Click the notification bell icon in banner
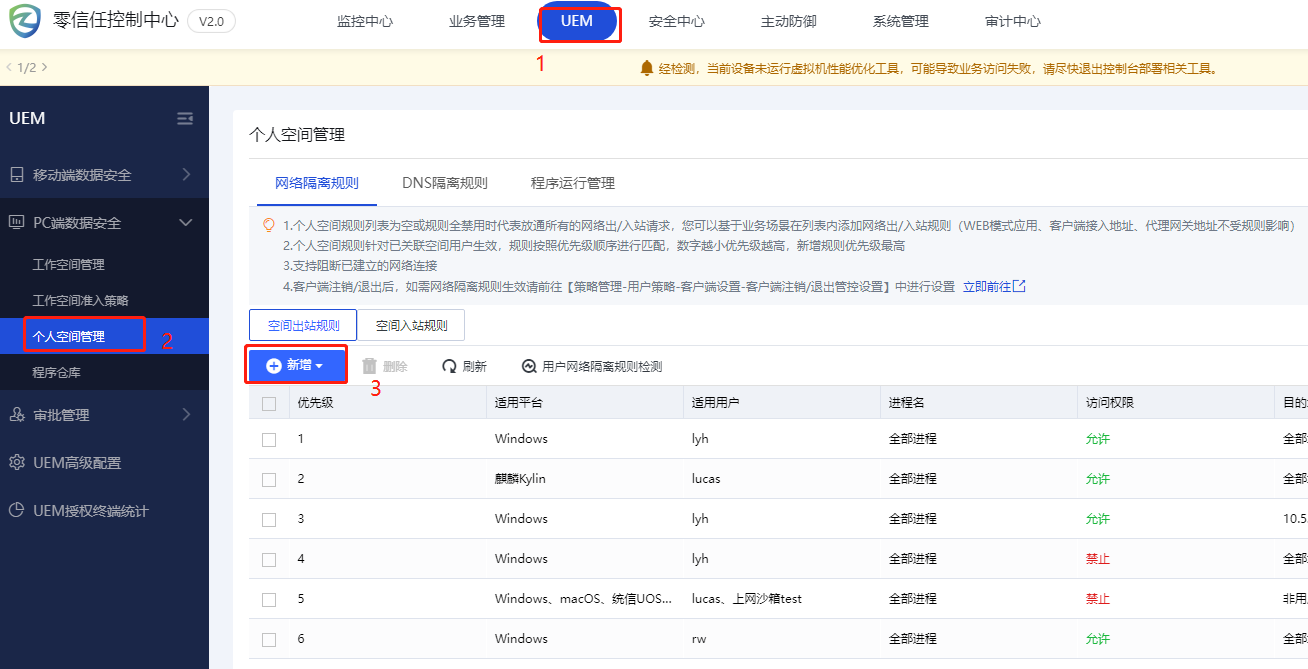Screen dimensions: 1308x669 tap(646, 69)
